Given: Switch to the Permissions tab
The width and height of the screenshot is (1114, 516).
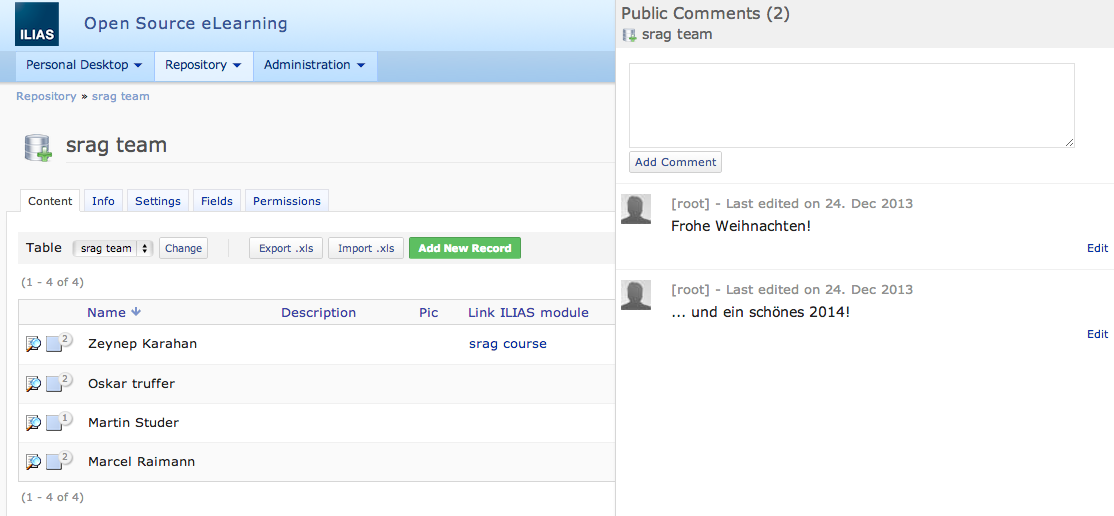Looking at the screenshot, I should pos(286,201).
